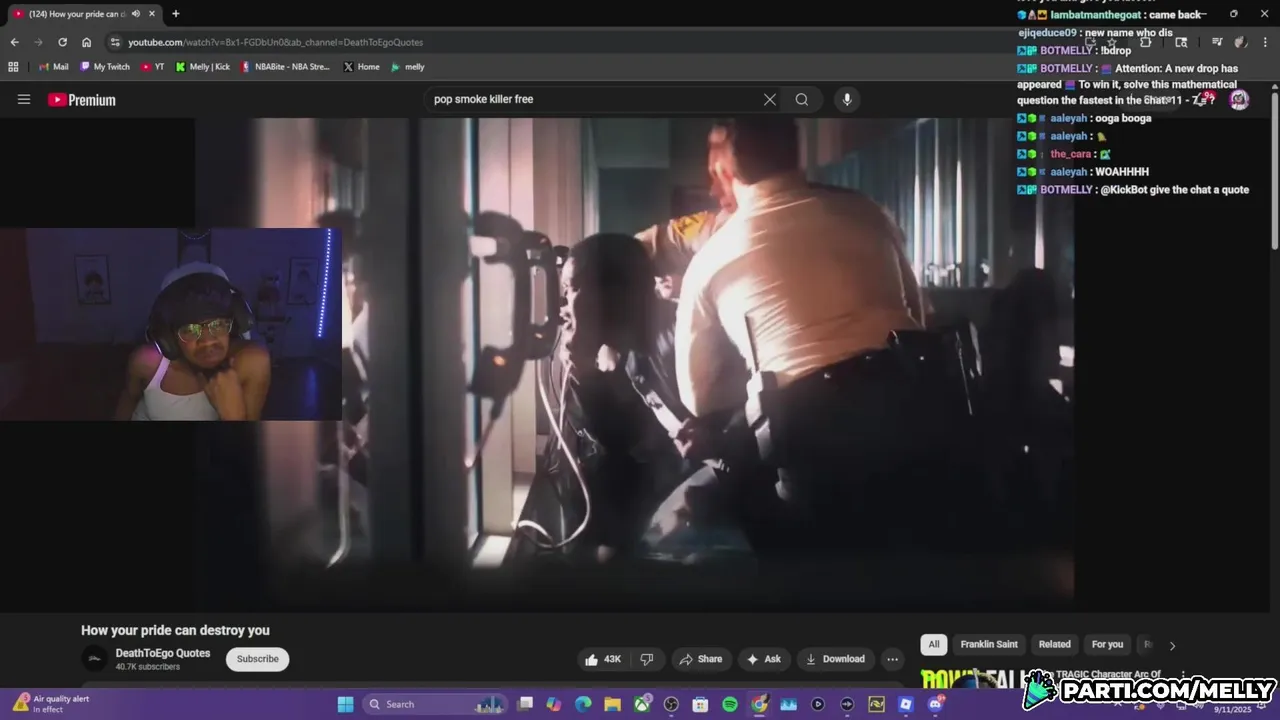Open the NBABite bookmark
The width and height of the screenshot is (1280, 720).
pos(285,67)
